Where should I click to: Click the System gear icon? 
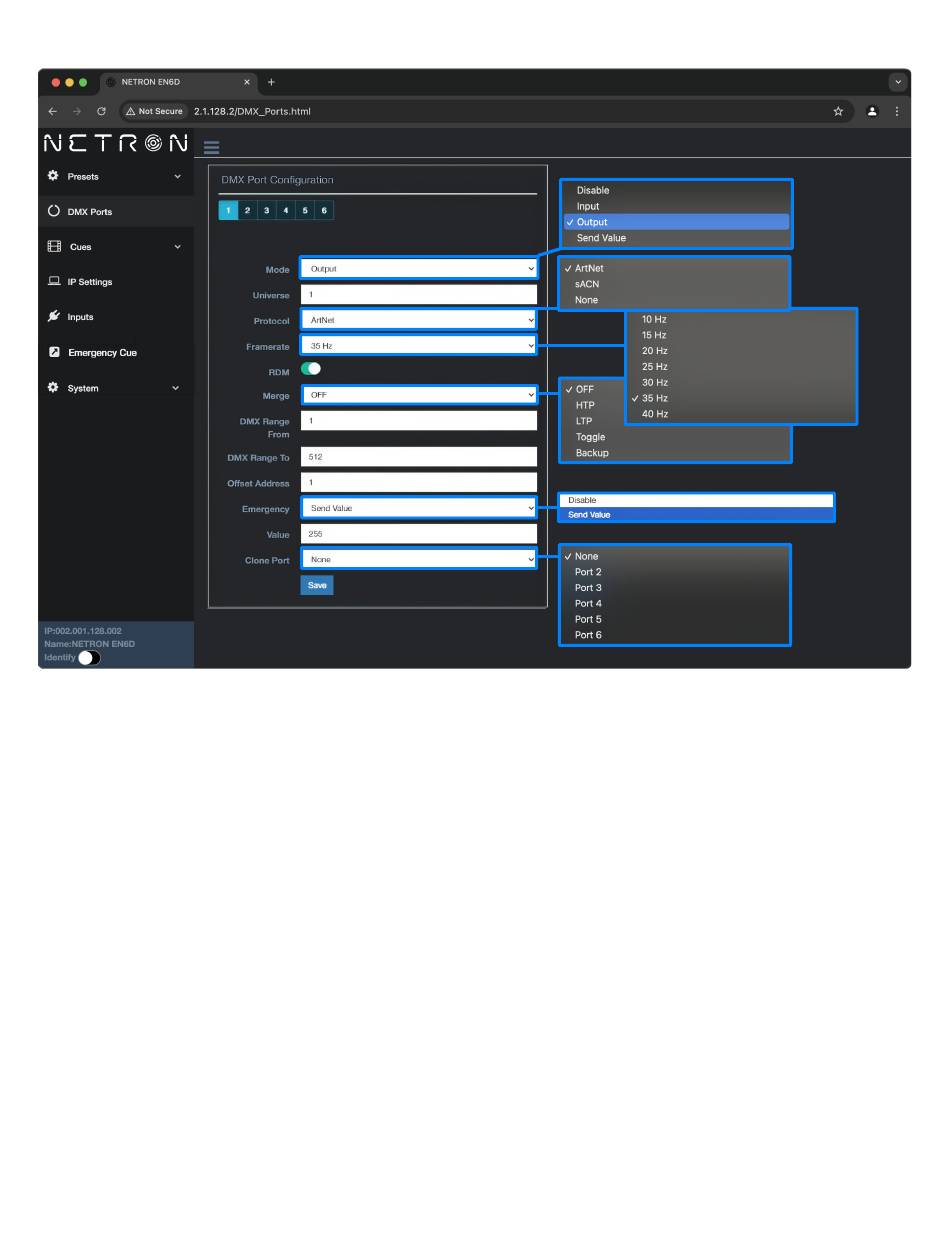point(53,388)
